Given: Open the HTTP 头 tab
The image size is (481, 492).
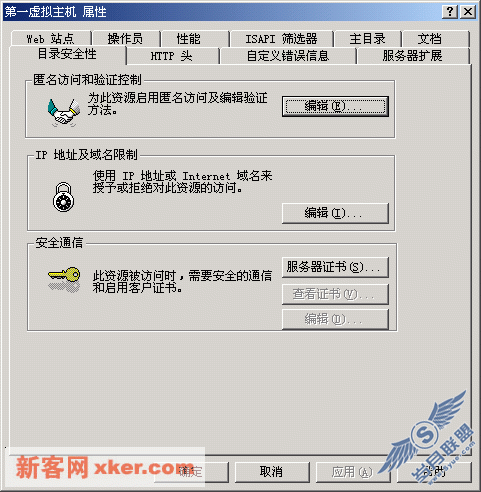Looking at the screenshot, I should coord(172,56).
